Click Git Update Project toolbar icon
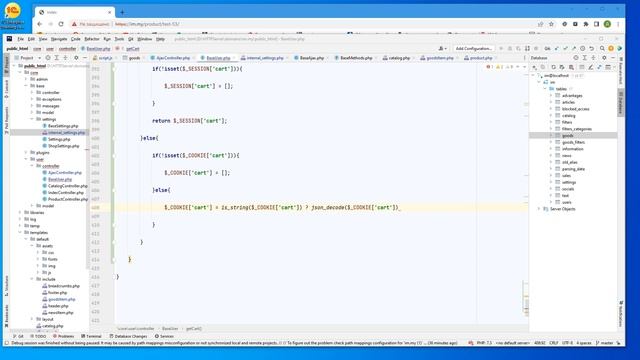Image resolution: width=640 pixels, height=360 pixels. pos(556,49)
